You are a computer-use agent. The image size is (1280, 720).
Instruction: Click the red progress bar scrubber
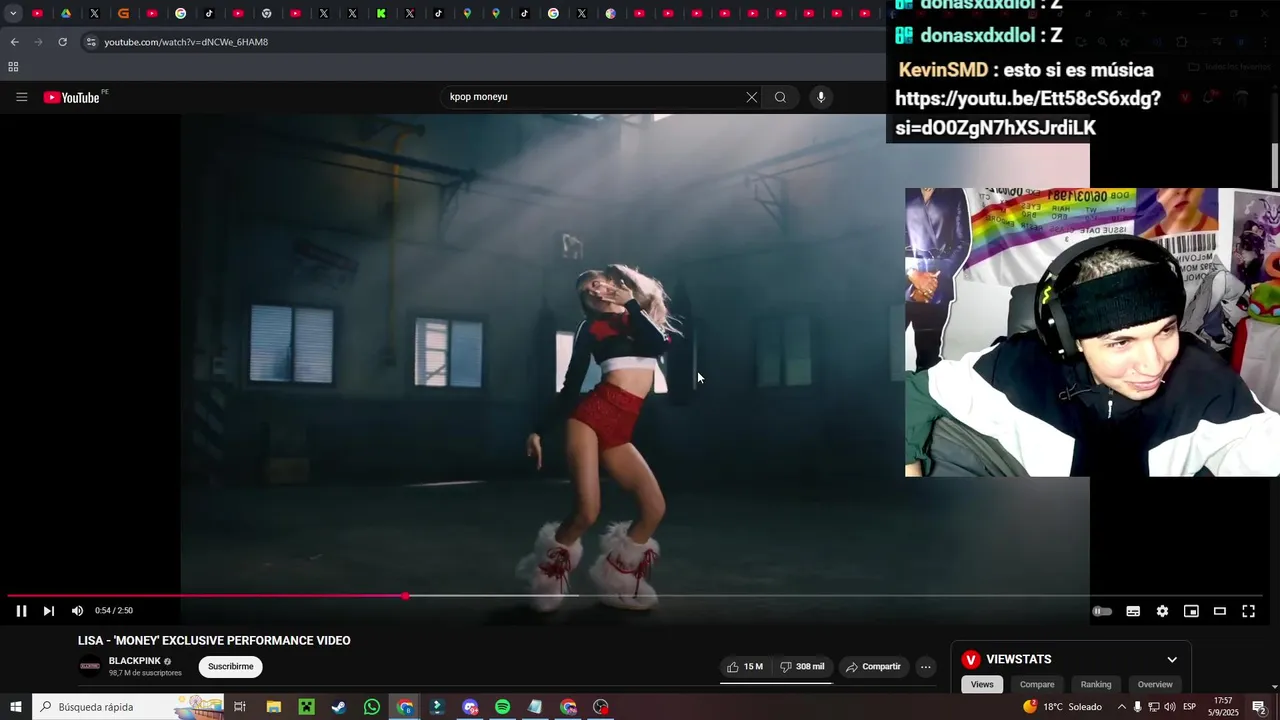pyautogui.click(x=405, y=596)
